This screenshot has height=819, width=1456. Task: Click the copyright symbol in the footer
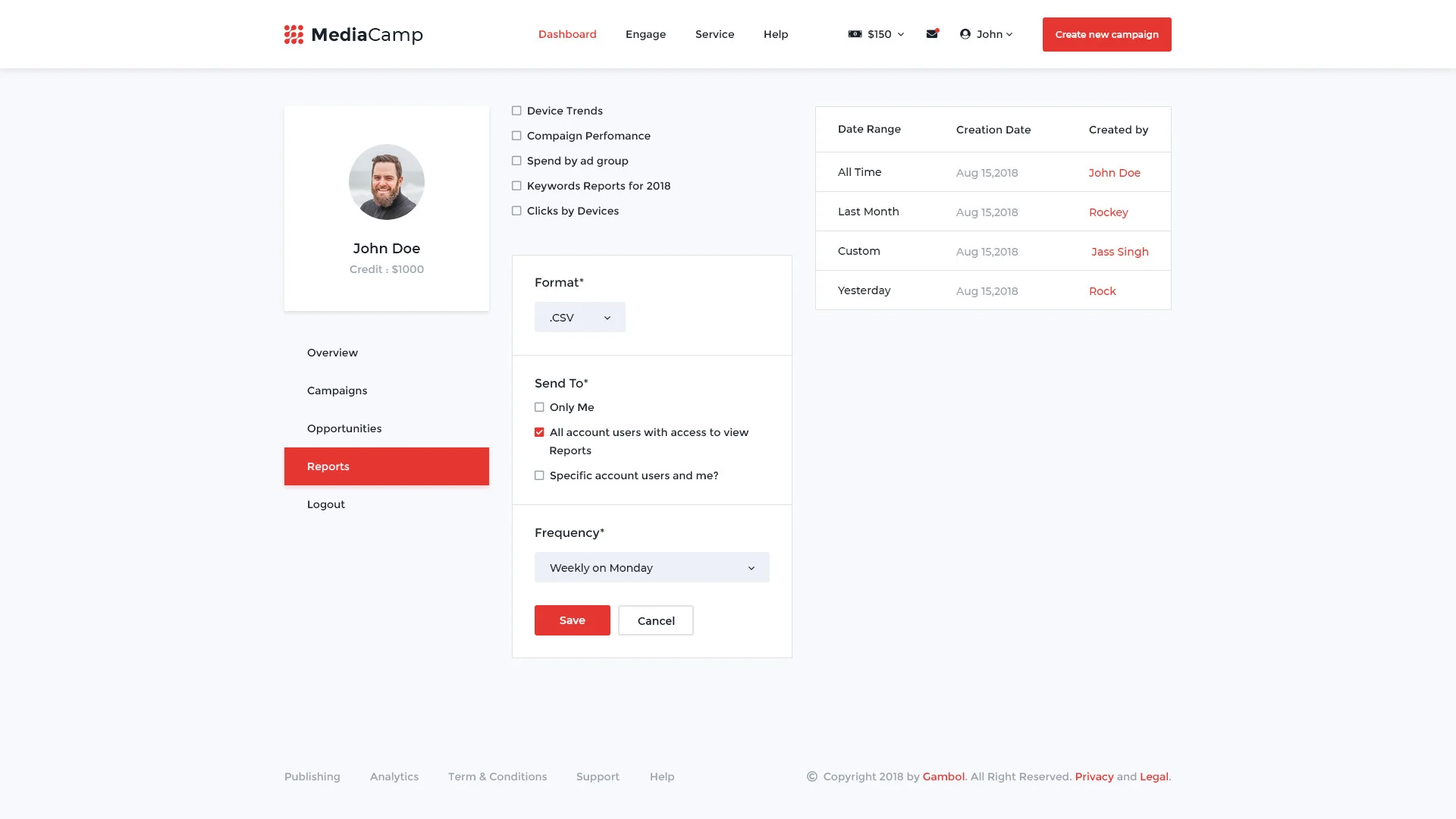click(811, 777)
